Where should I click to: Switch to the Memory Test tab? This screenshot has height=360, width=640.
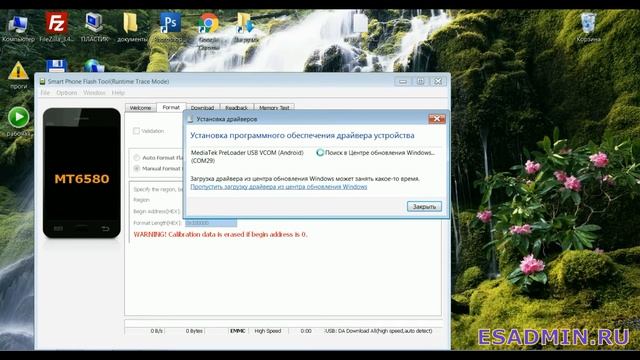274,108
